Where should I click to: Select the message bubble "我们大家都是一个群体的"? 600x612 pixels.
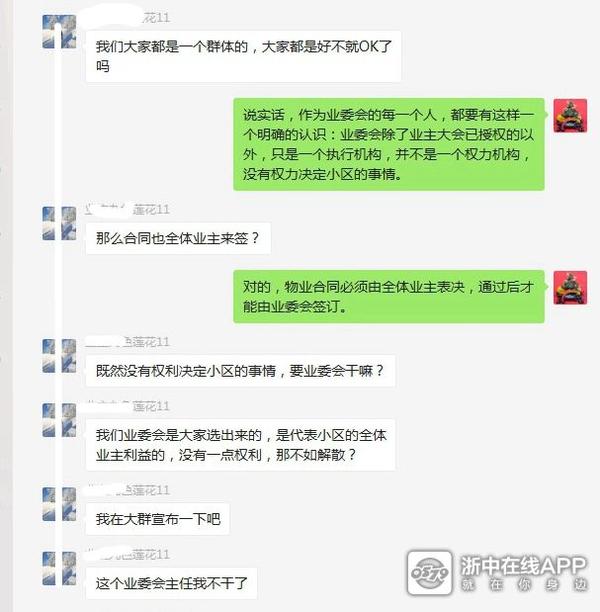pyautogui.click(x=243, y=56)
